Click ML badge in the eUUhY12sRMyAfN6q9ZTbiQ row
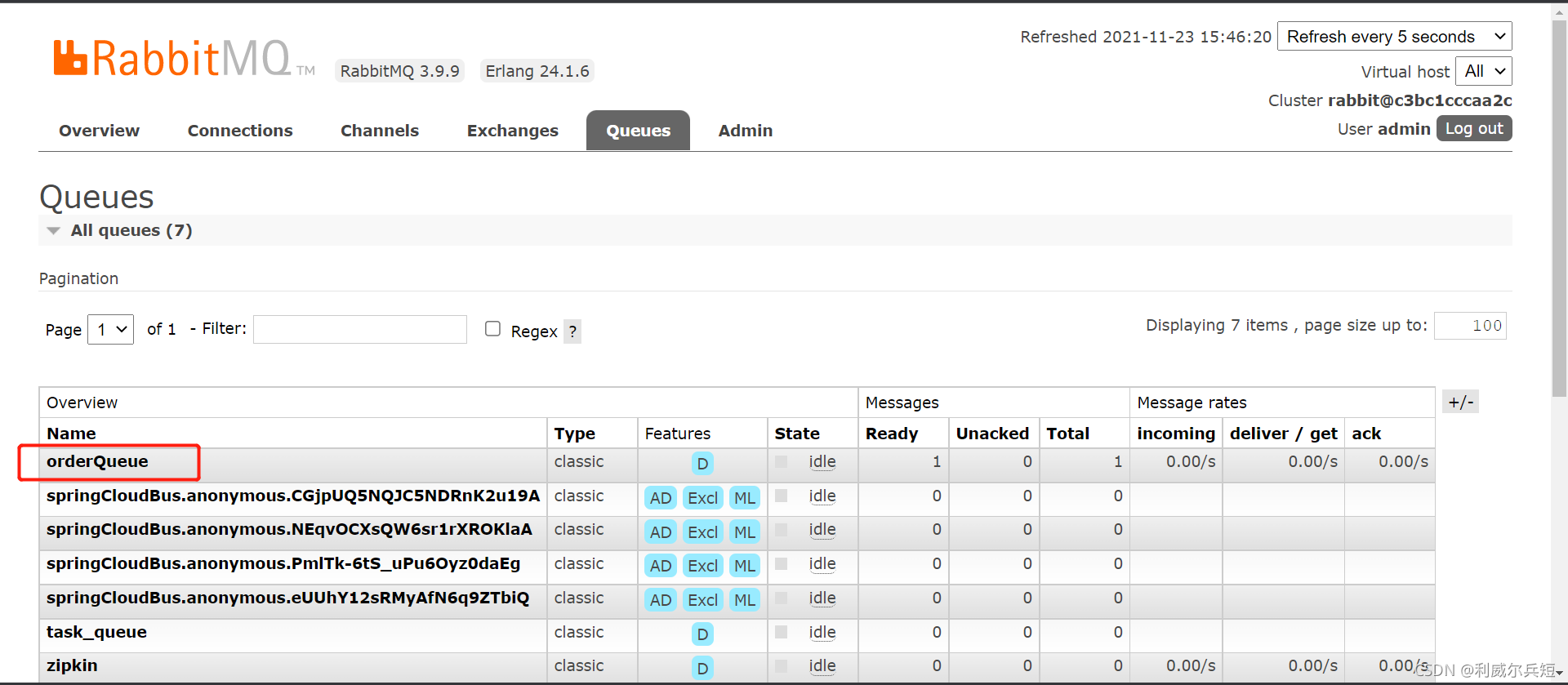Image resolution: width=1568 pixels, height=685 pixels. [745, 600]
